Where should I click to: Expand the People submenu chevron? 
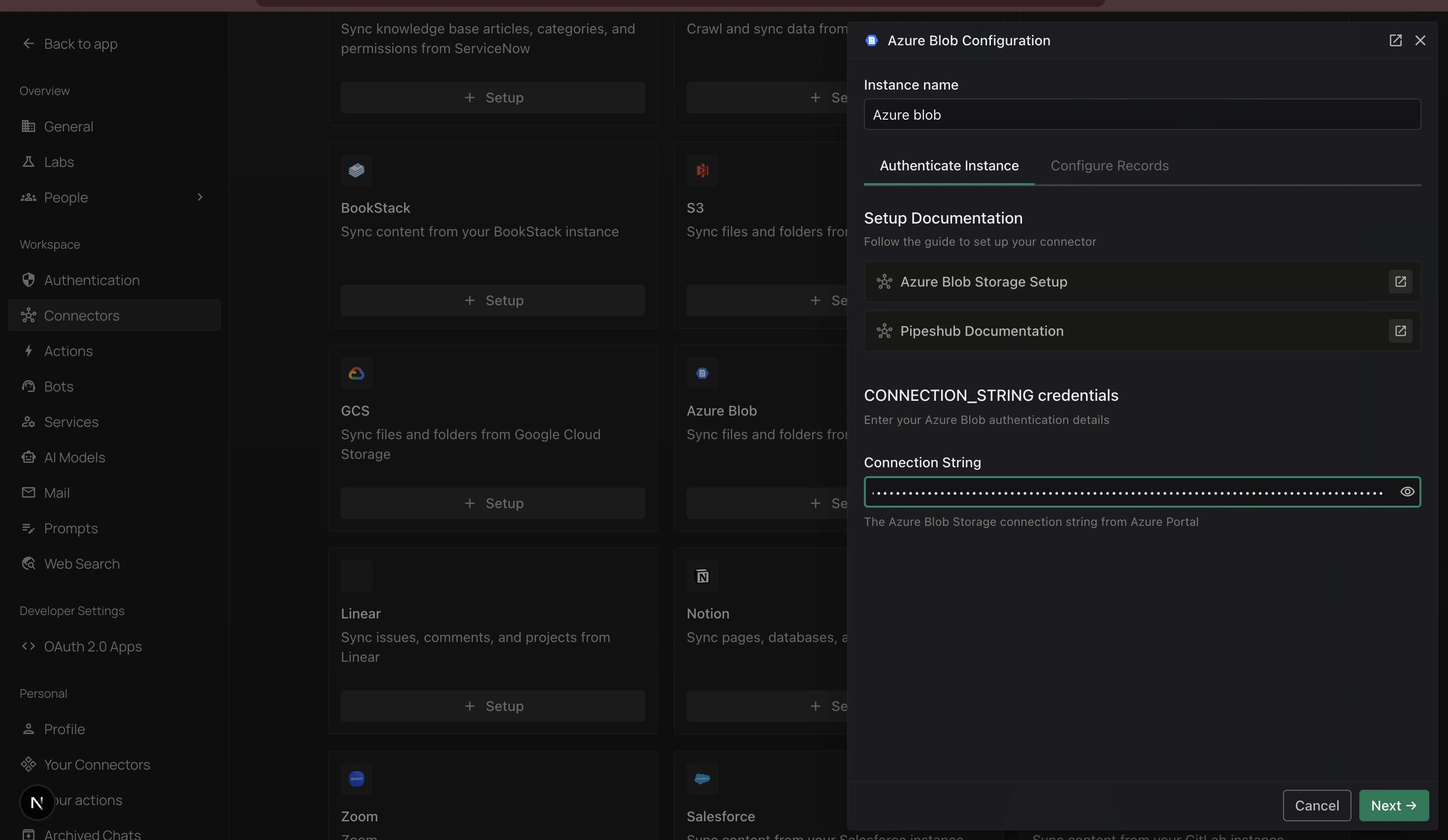pyautogui.click(x=199, y=197)
